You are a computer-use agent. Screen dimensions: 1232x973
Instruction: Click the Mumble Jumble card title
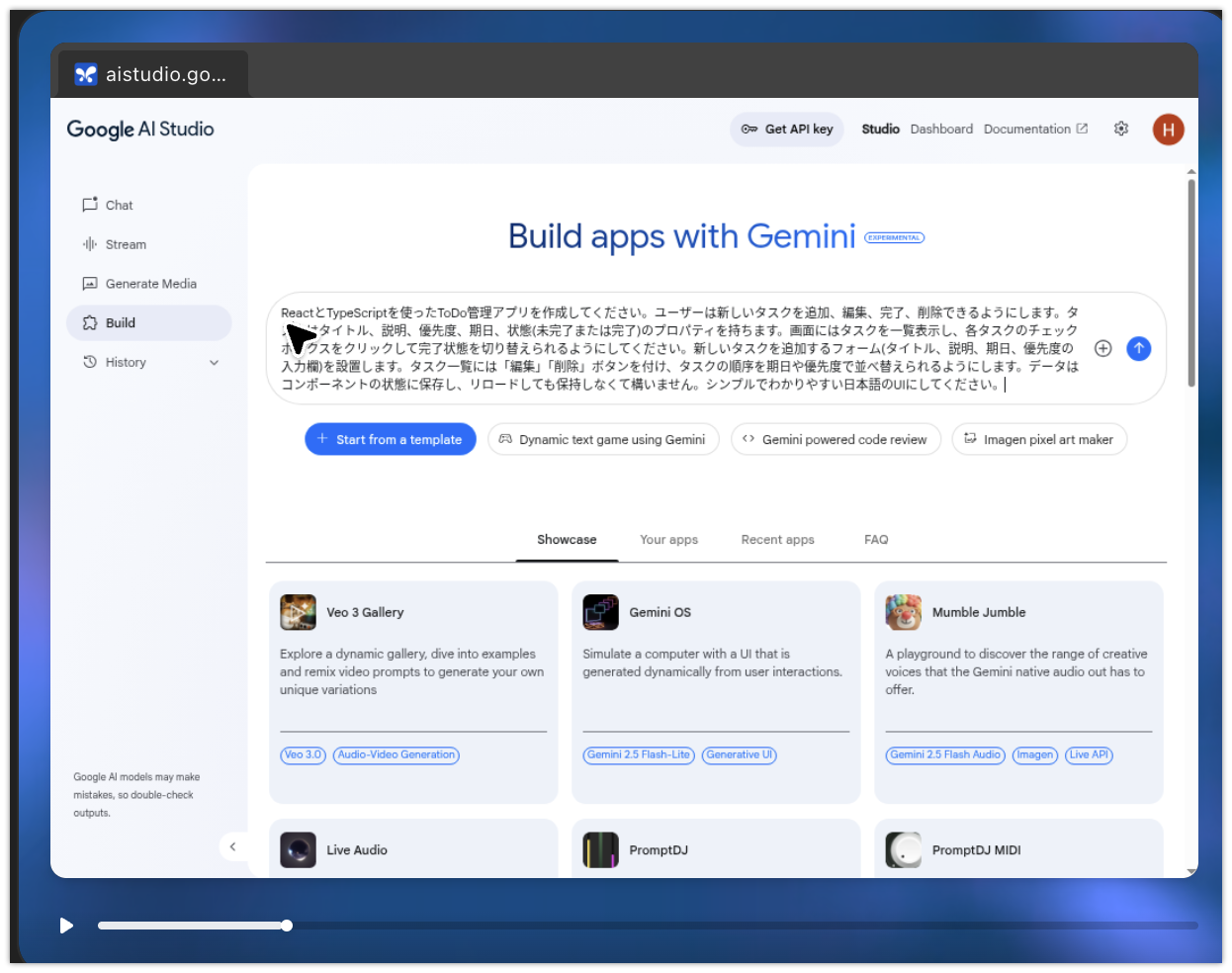pos(979,613)
